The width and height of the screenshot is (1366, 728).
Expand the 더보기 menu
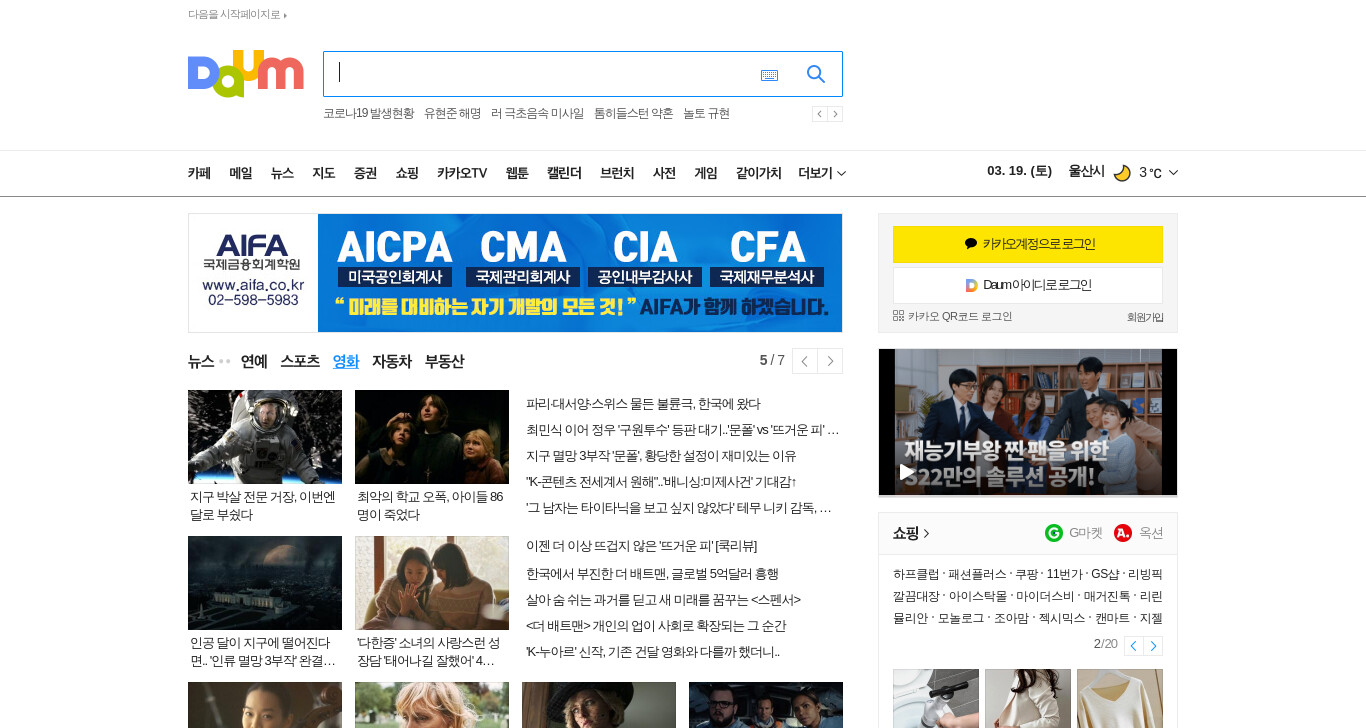(x=822, y=173)
